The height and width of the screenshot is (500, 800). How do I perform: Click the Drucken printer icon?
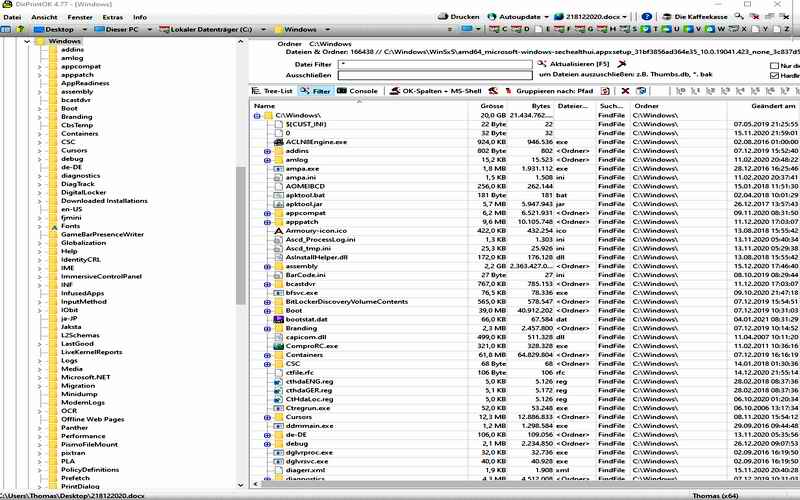(441, 17)
